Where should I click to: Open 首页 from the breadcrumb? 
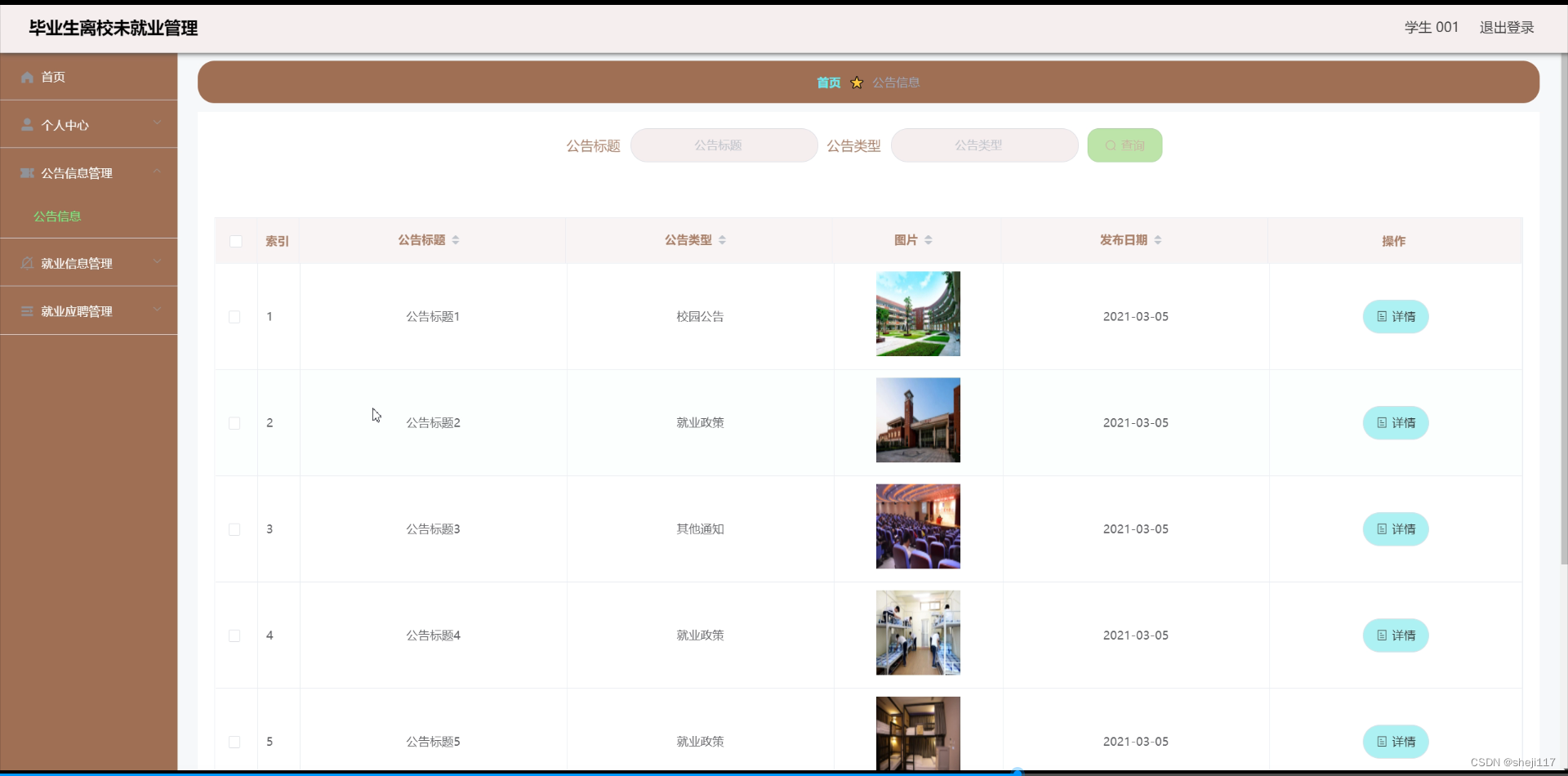coord(827,83)
